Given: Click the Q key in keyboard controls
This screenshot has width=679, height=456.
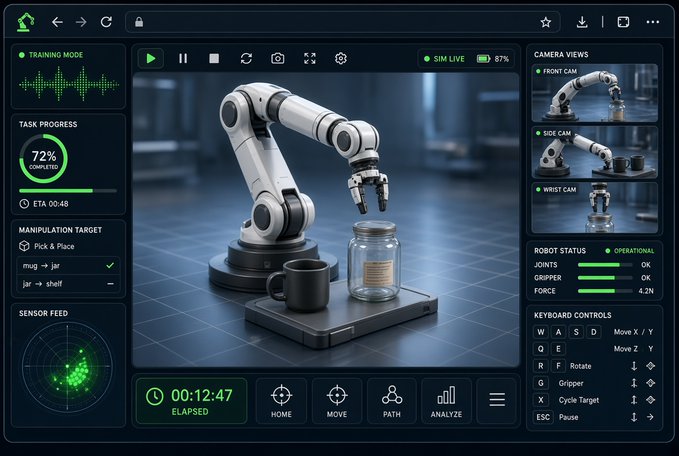Looking at the screenshot, I should pyautogui.click(x=541, y=349).
